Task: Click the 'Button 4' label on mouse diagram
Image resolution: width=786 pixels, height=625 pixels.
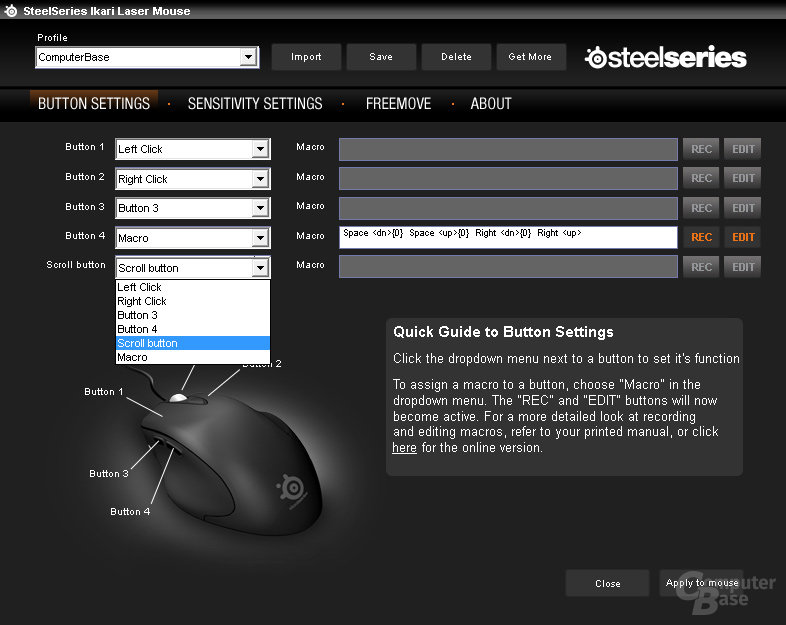Action: coord(130,512)
